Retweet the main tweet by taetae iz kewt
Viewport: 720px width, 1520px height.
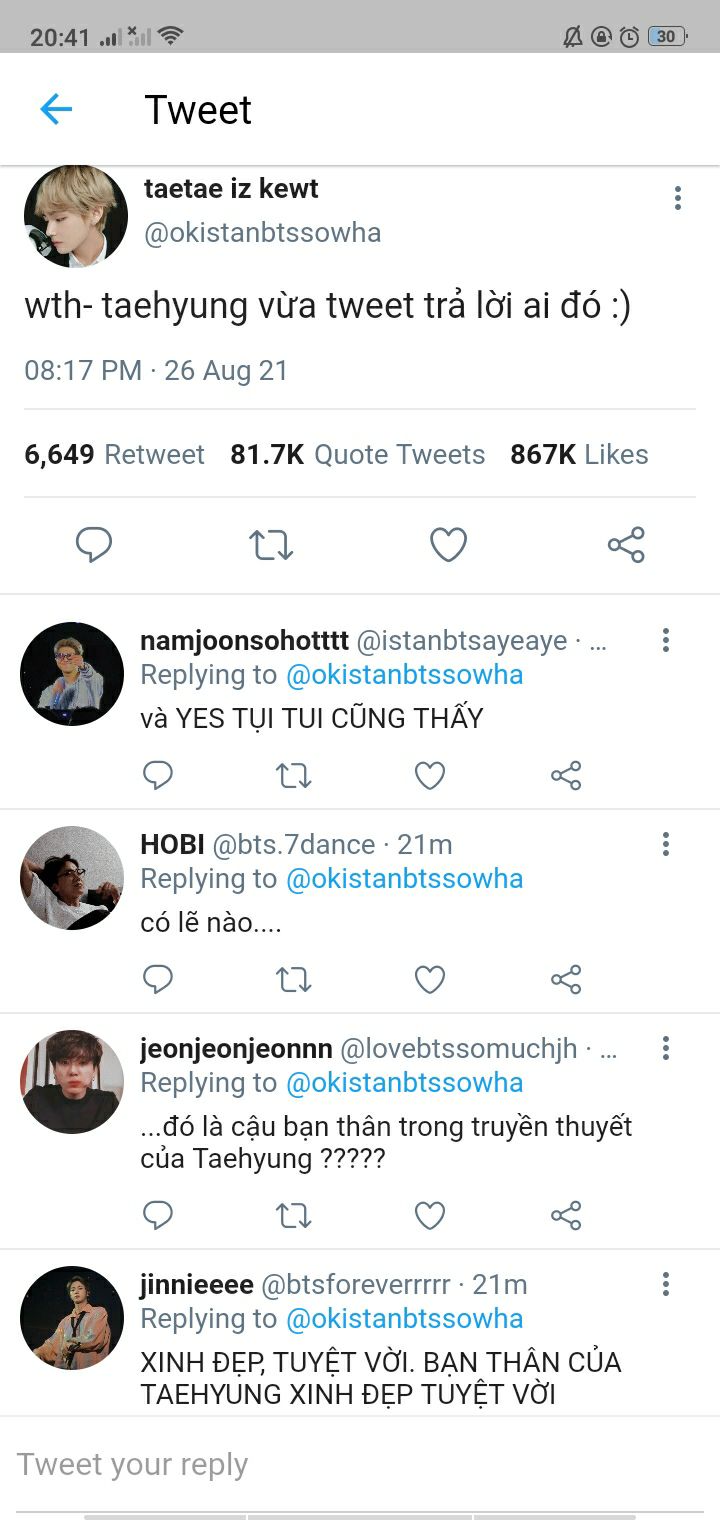pyautogui.click(x=270, y=545)
